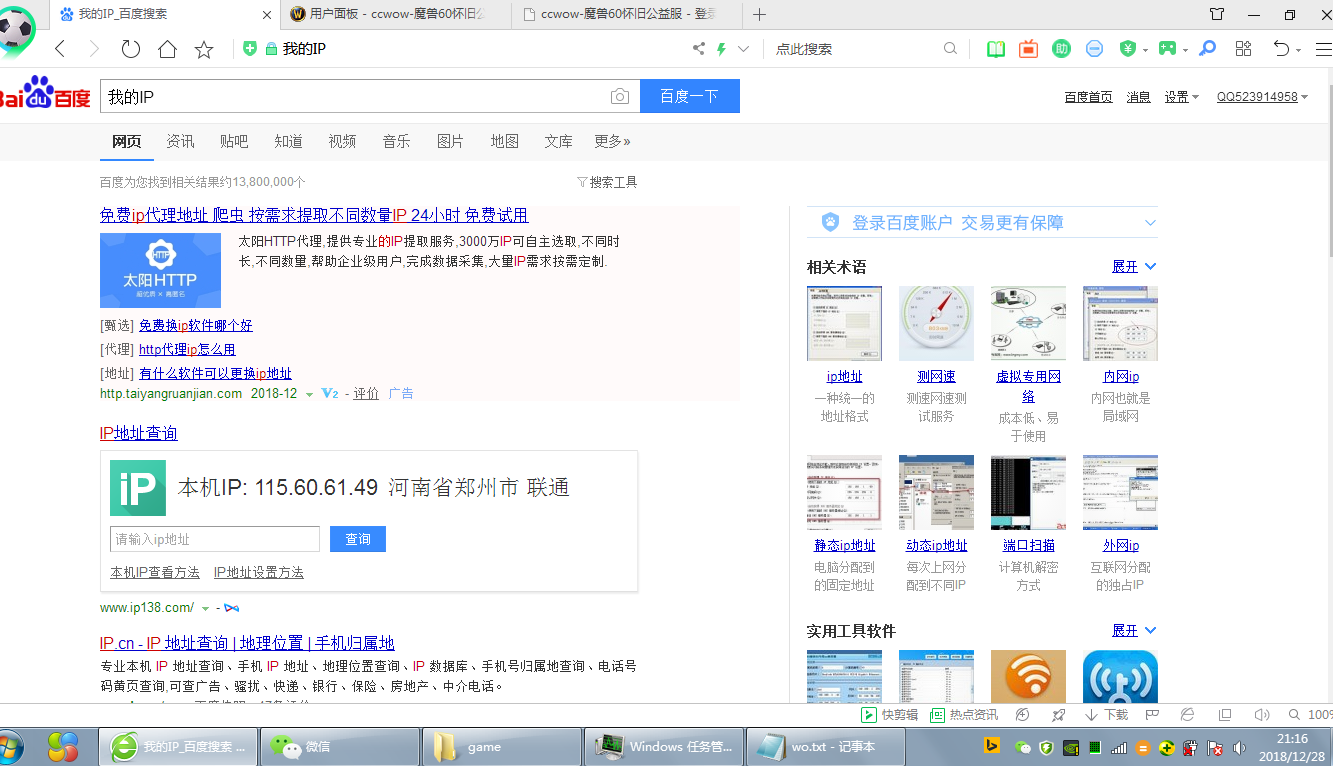Viewport: 1333px width, 766px height.
Task: Reload the page with the refresh icon
Action: point(131,49)
